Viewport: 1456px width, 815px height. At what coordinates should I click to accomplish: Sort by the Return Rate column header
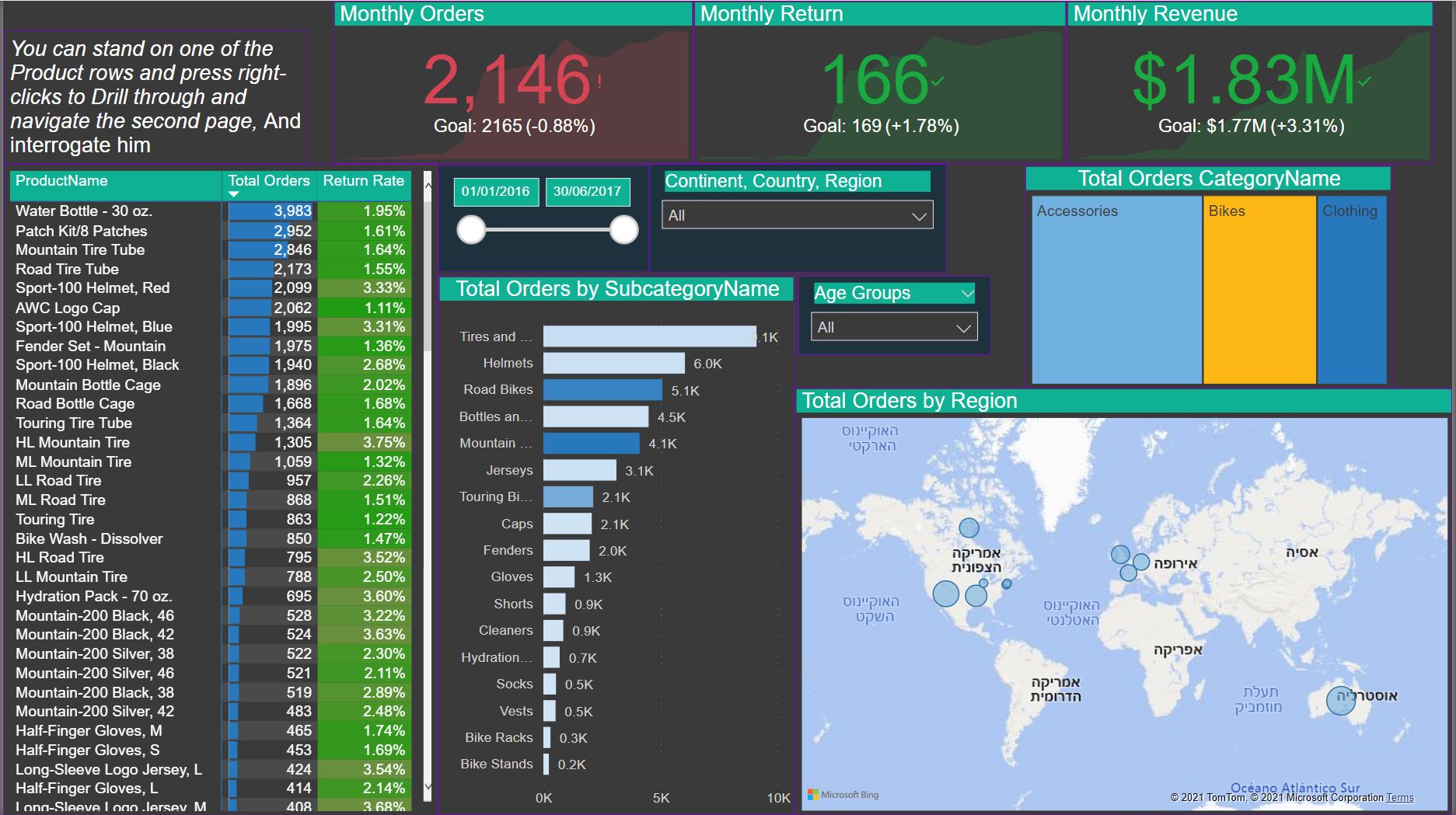pos(364,180)
